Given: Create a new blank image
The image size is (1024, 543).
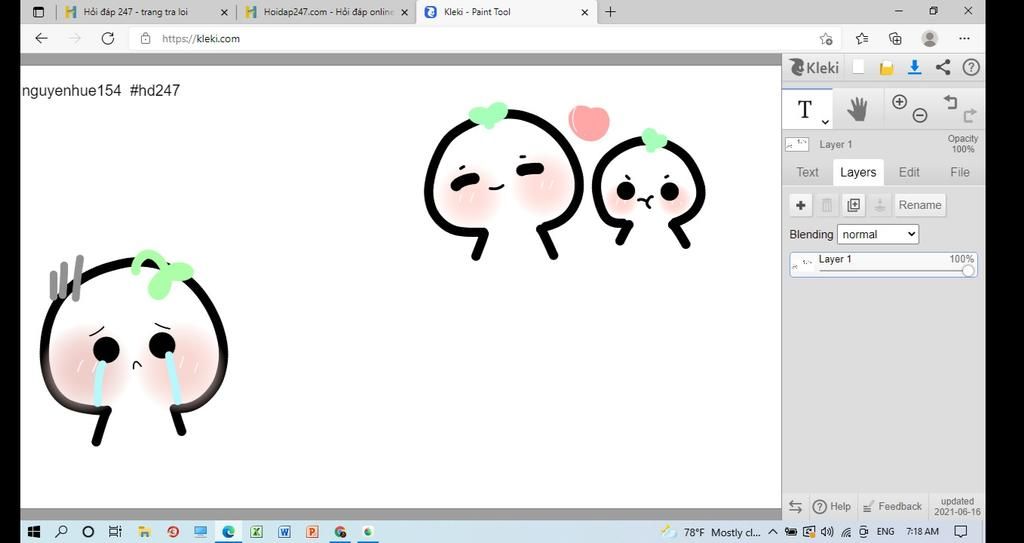Looking at the screenshot, I should 858,67.
